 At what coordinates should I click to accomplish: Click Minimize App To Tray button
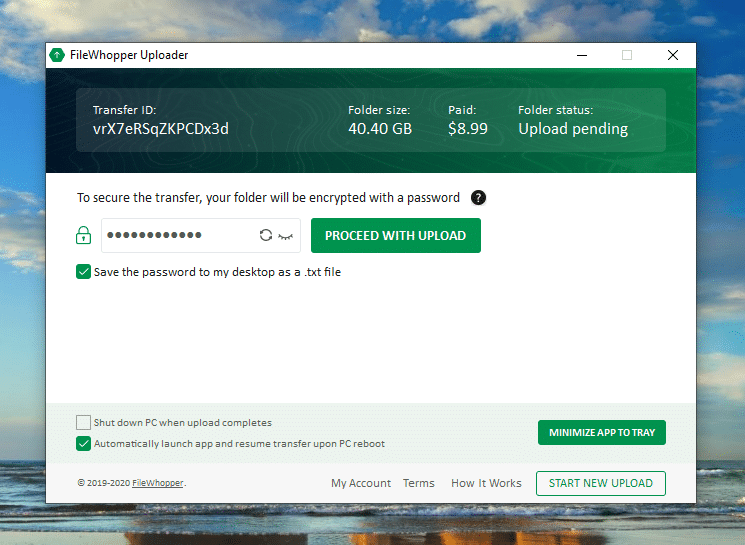(602, 432)
